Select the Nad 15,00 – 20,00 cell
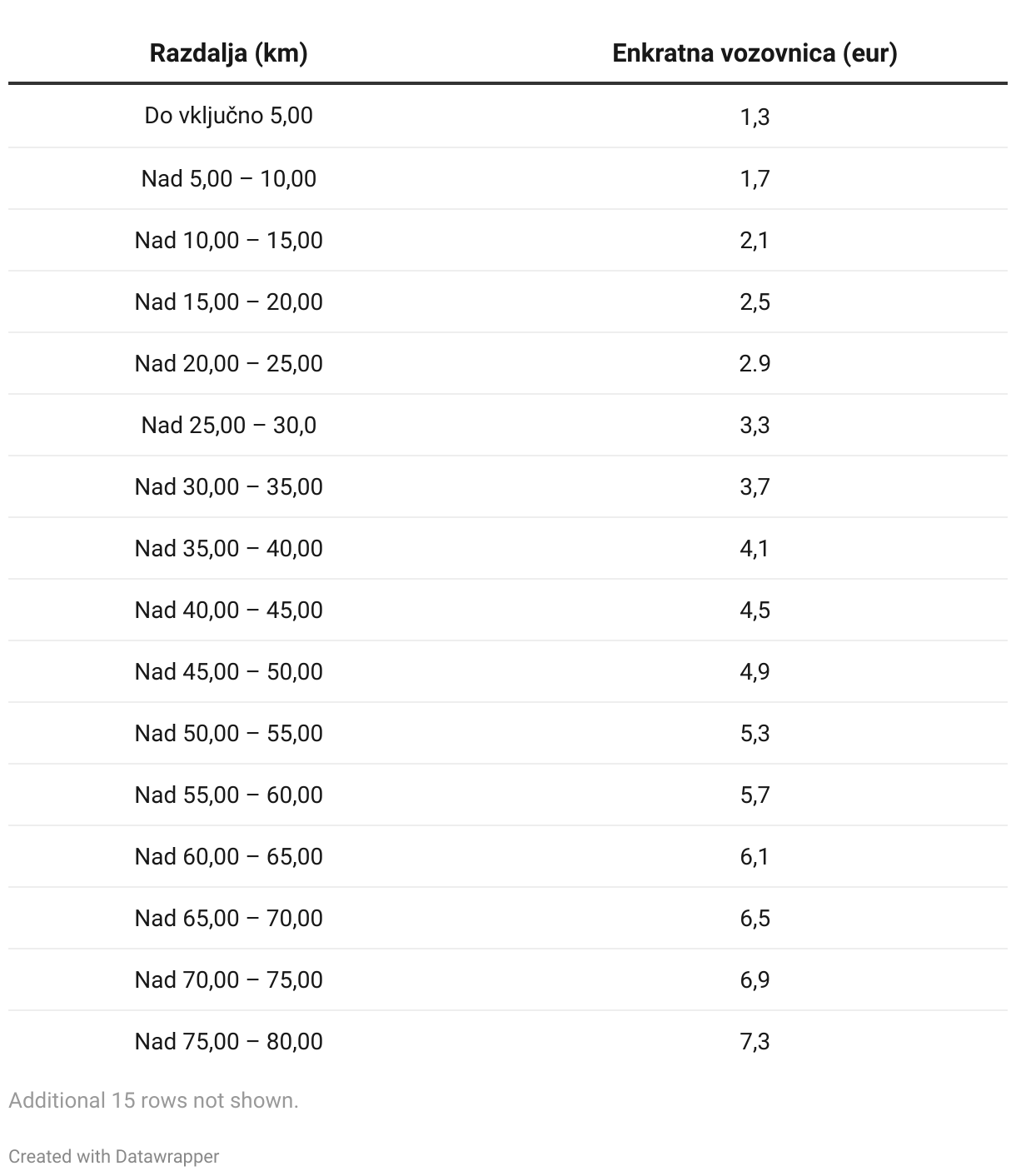1016x1176 pixels. point(228,301)
